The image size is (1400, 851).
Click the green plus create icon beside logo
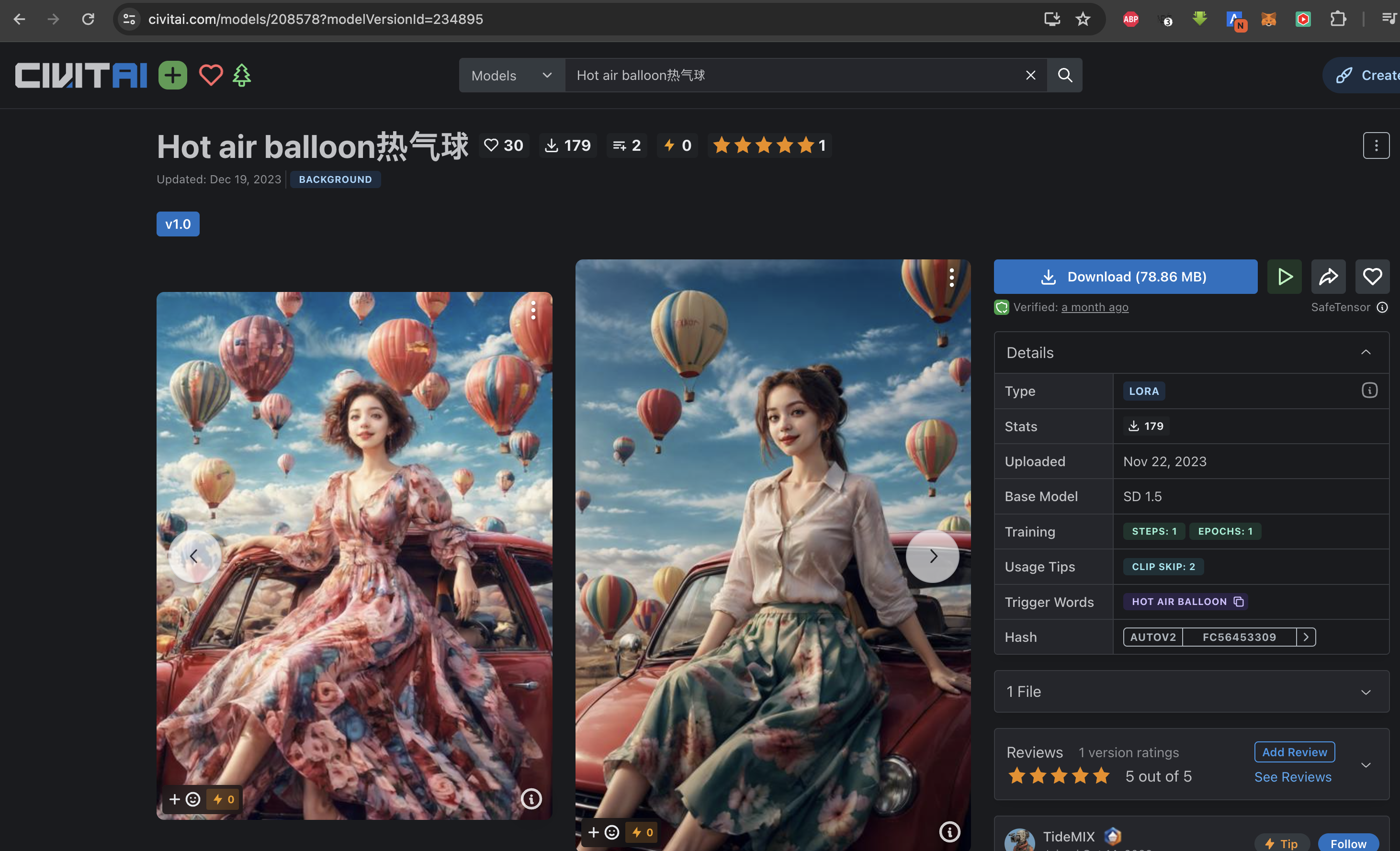point(172,75)
